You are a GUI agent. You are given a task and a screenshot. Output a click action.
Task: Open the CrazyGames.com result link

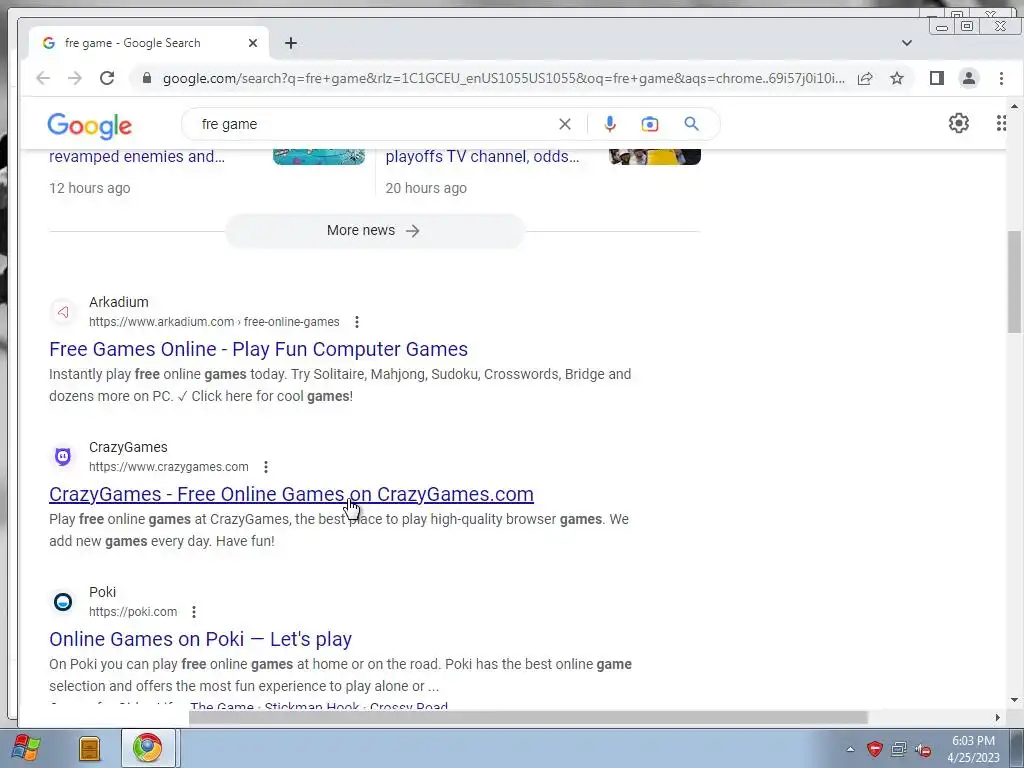click(x=291, y=494)
